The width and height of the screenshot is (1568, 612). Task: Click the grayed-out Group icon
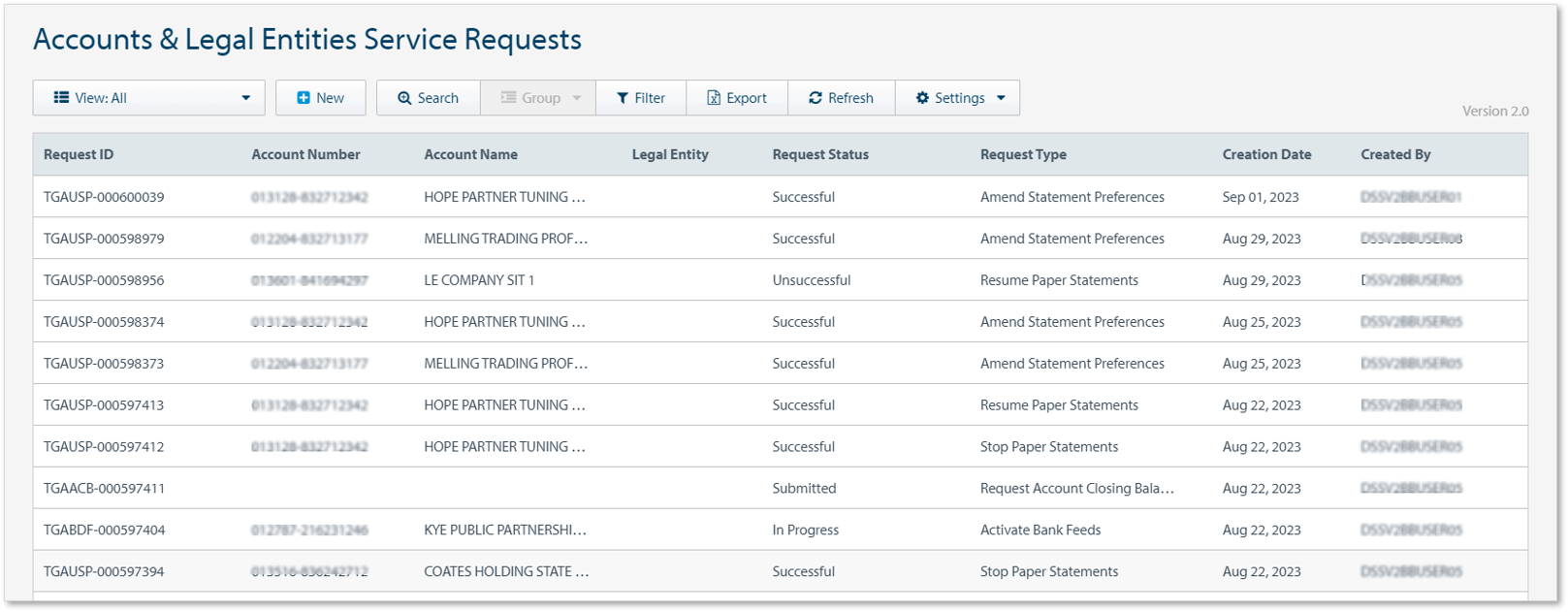pos(508,98)
